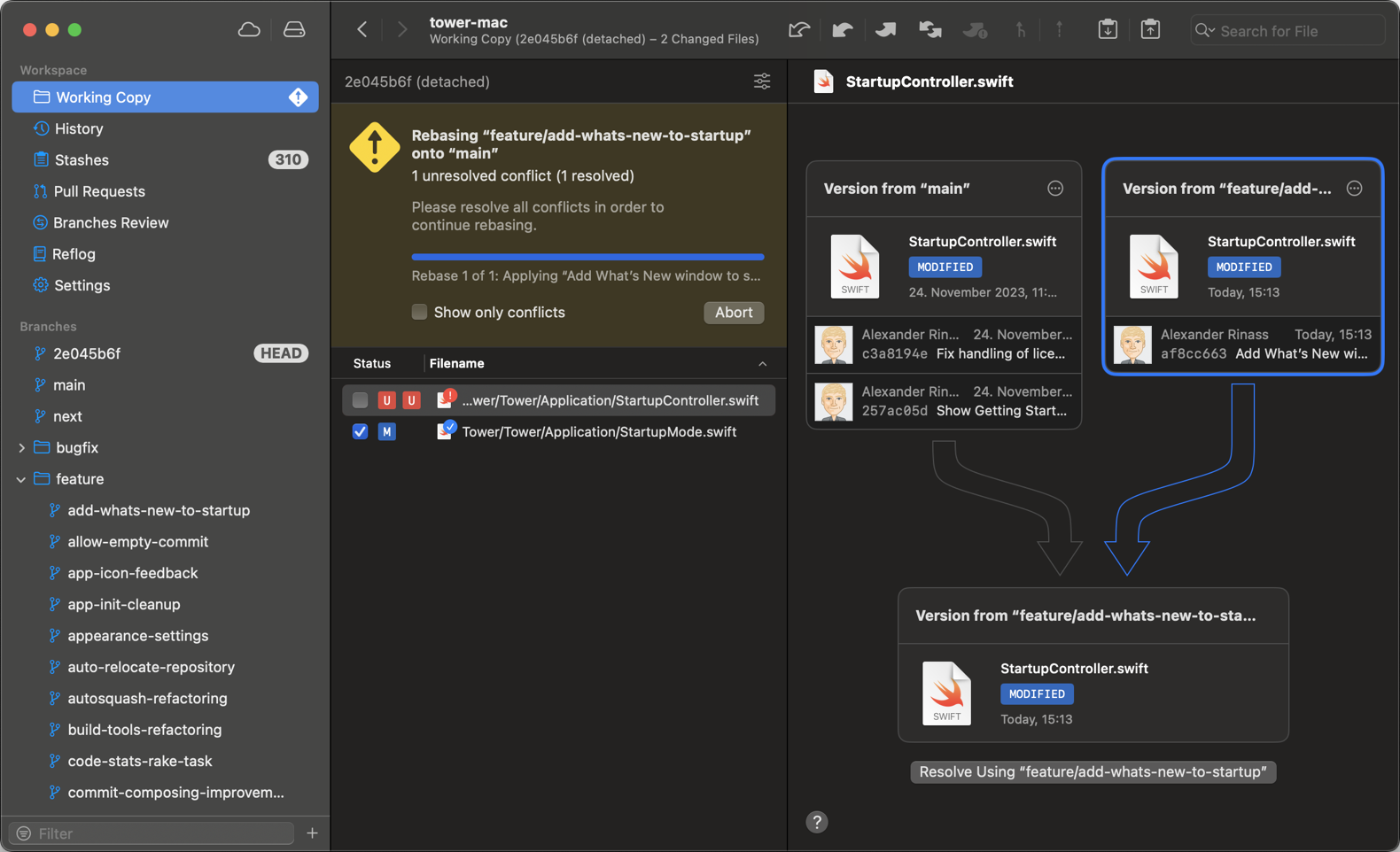Abort the rebase

click(733, 313)
